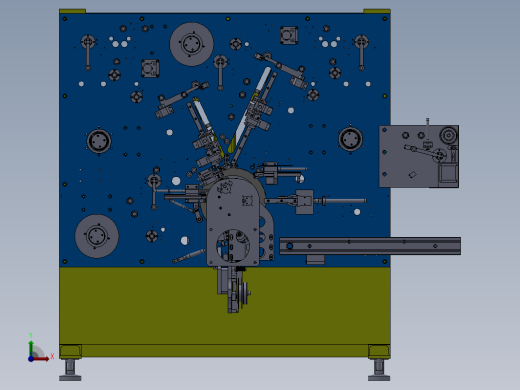Select the large reel disc at lower left
Viewport: 520px width, 390px height.
(x=97, y=236)
